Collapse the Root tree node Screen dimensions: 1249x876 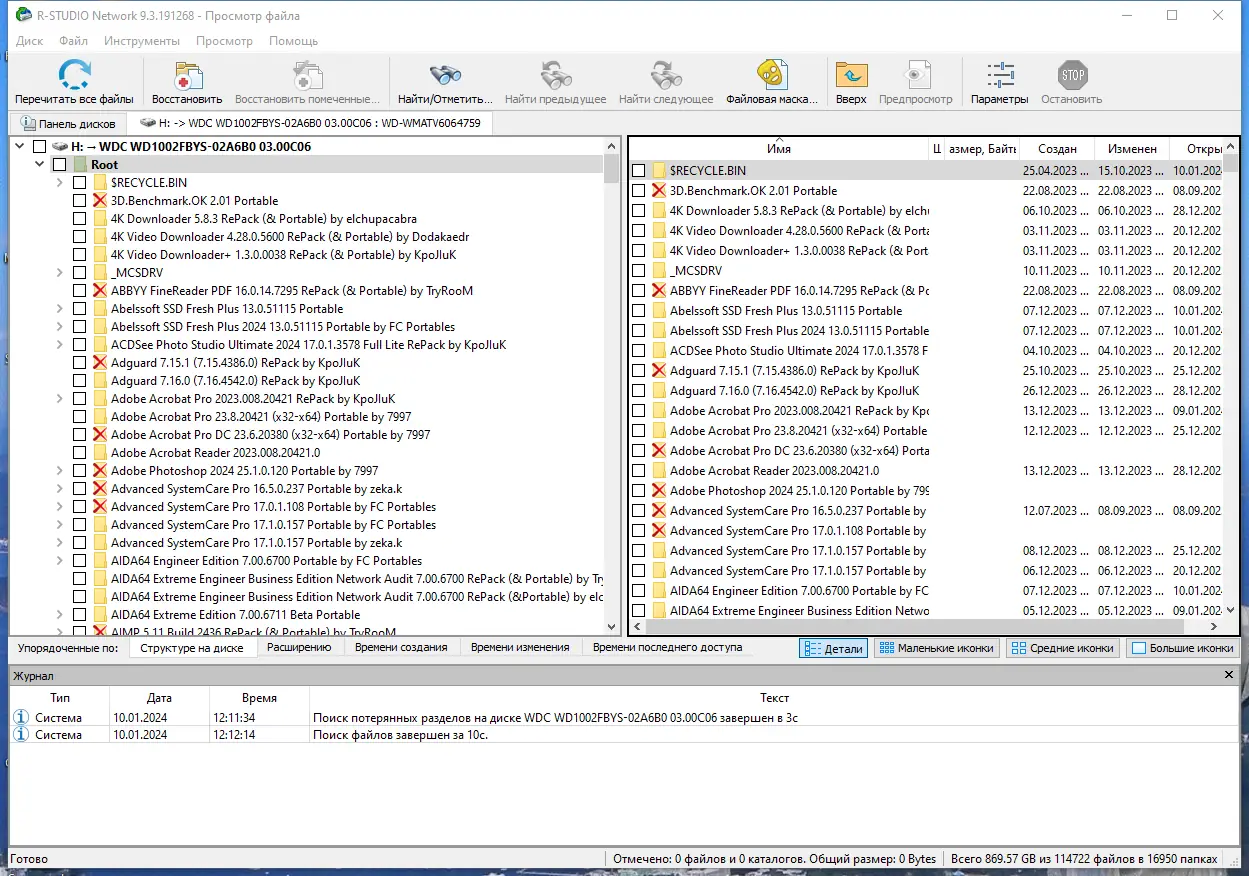[41, 165]
